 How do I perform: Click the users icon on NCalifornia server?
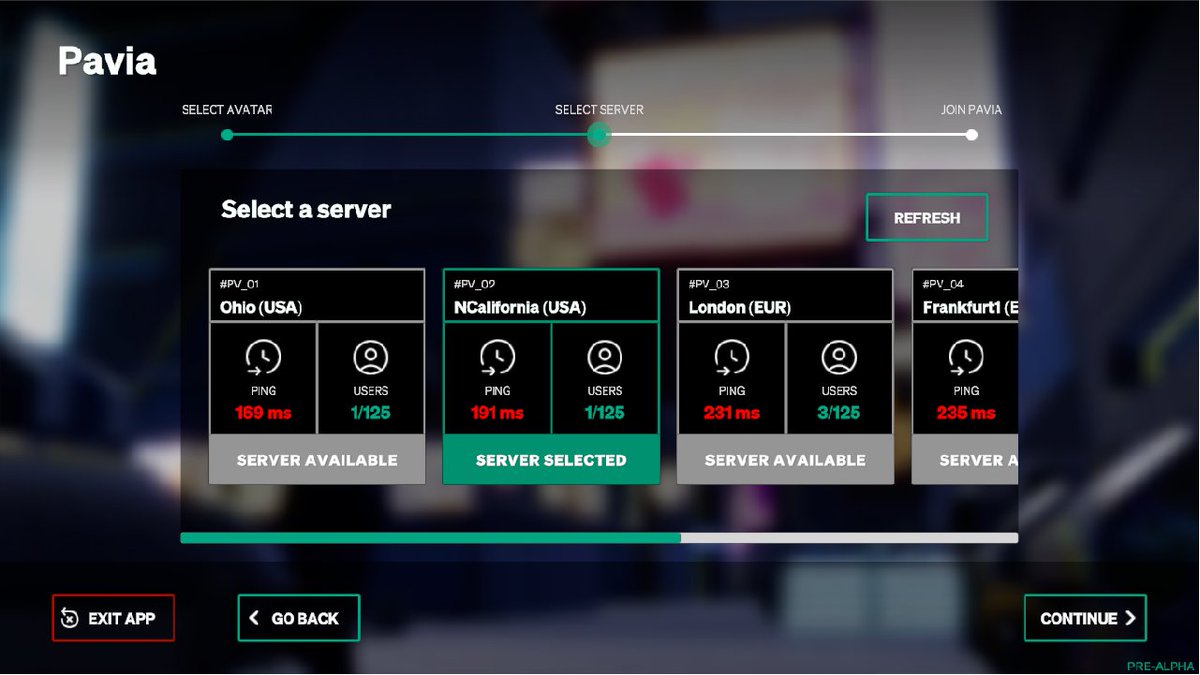click(605, 357)
